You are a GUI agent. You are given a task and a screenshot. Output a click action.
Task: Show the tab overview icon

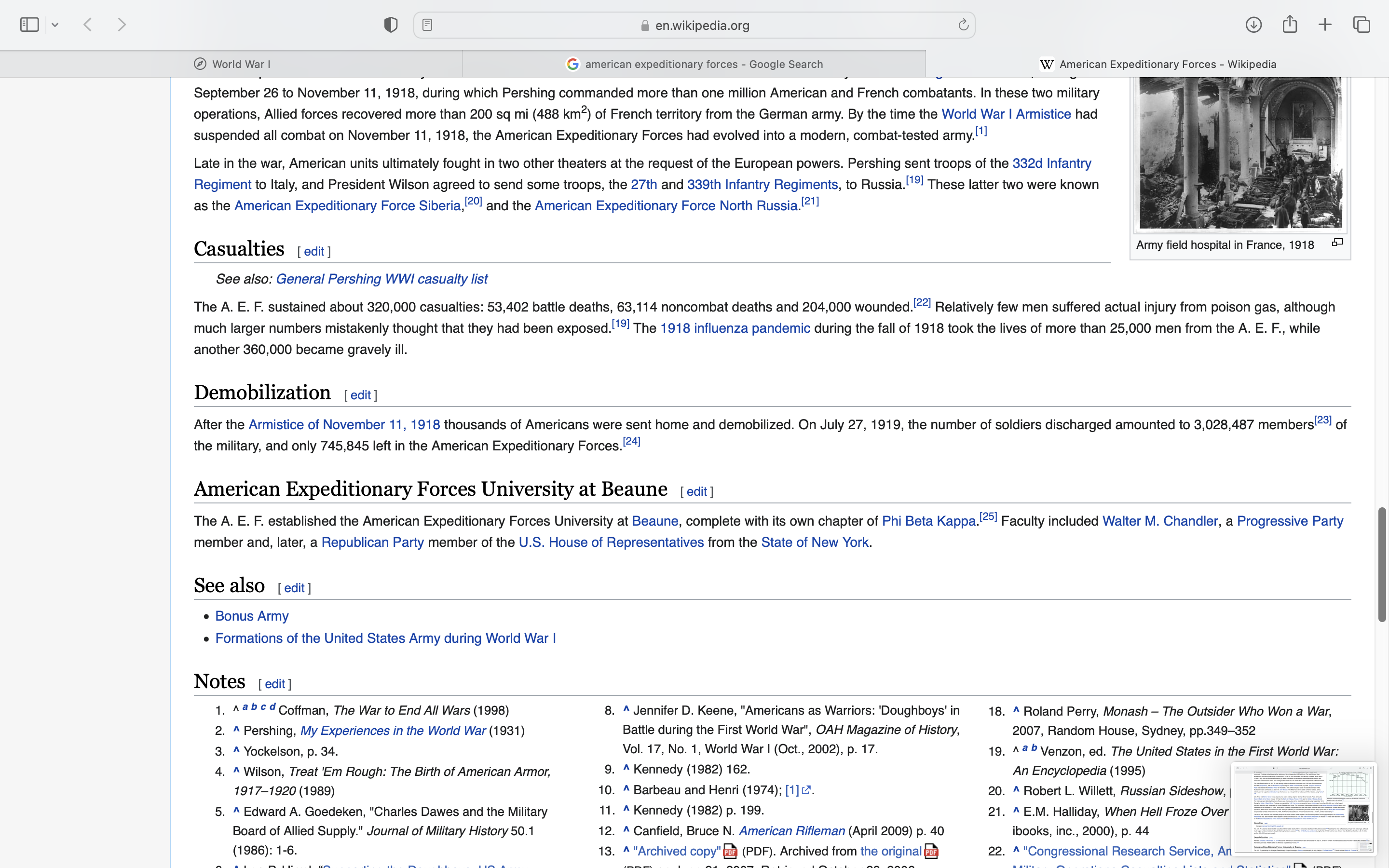click(x=1362, y=25)
